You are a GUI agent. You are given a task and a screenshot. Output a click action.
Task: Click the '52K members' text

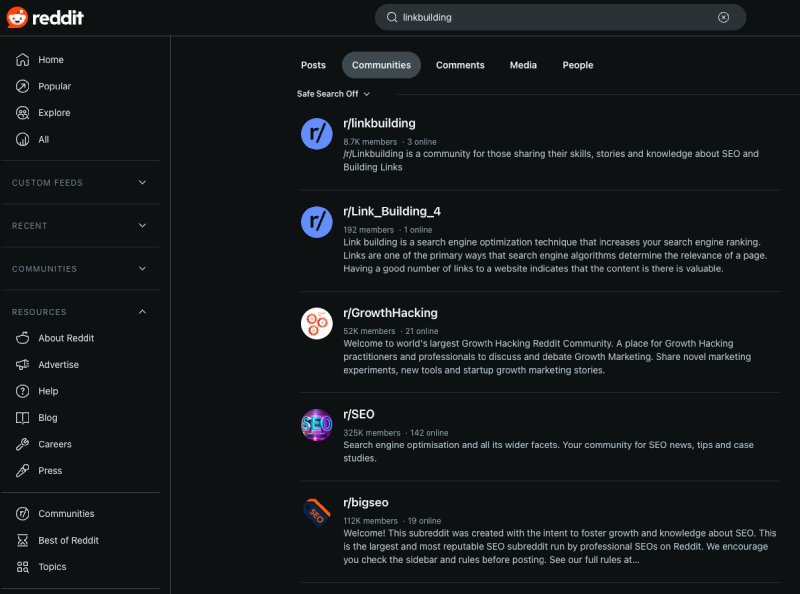[369, 331]
